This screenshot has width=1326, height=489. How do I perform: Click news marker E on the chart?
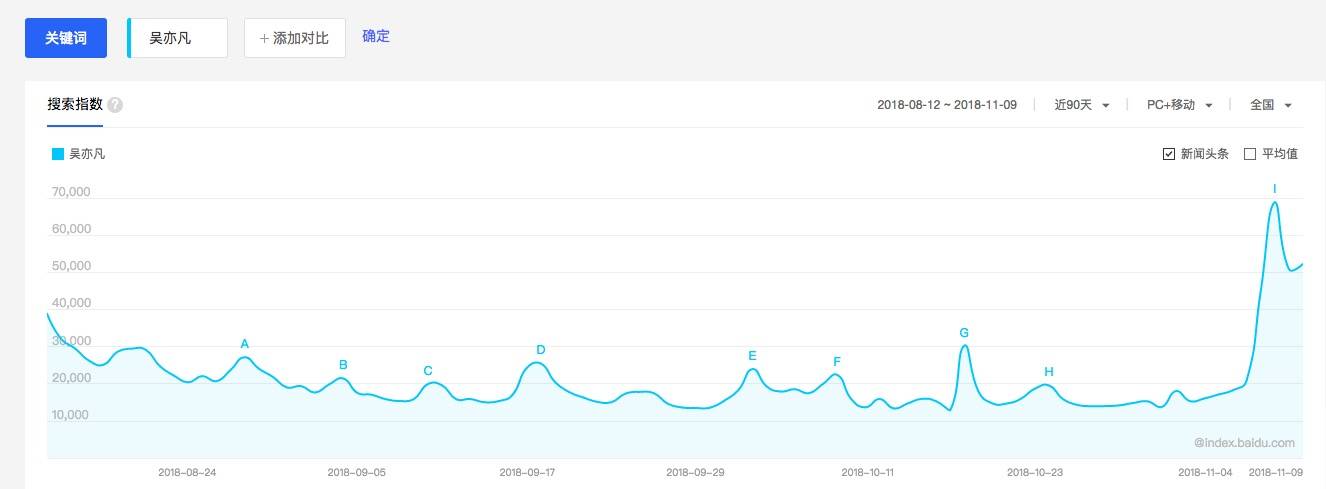click(752, 356)
